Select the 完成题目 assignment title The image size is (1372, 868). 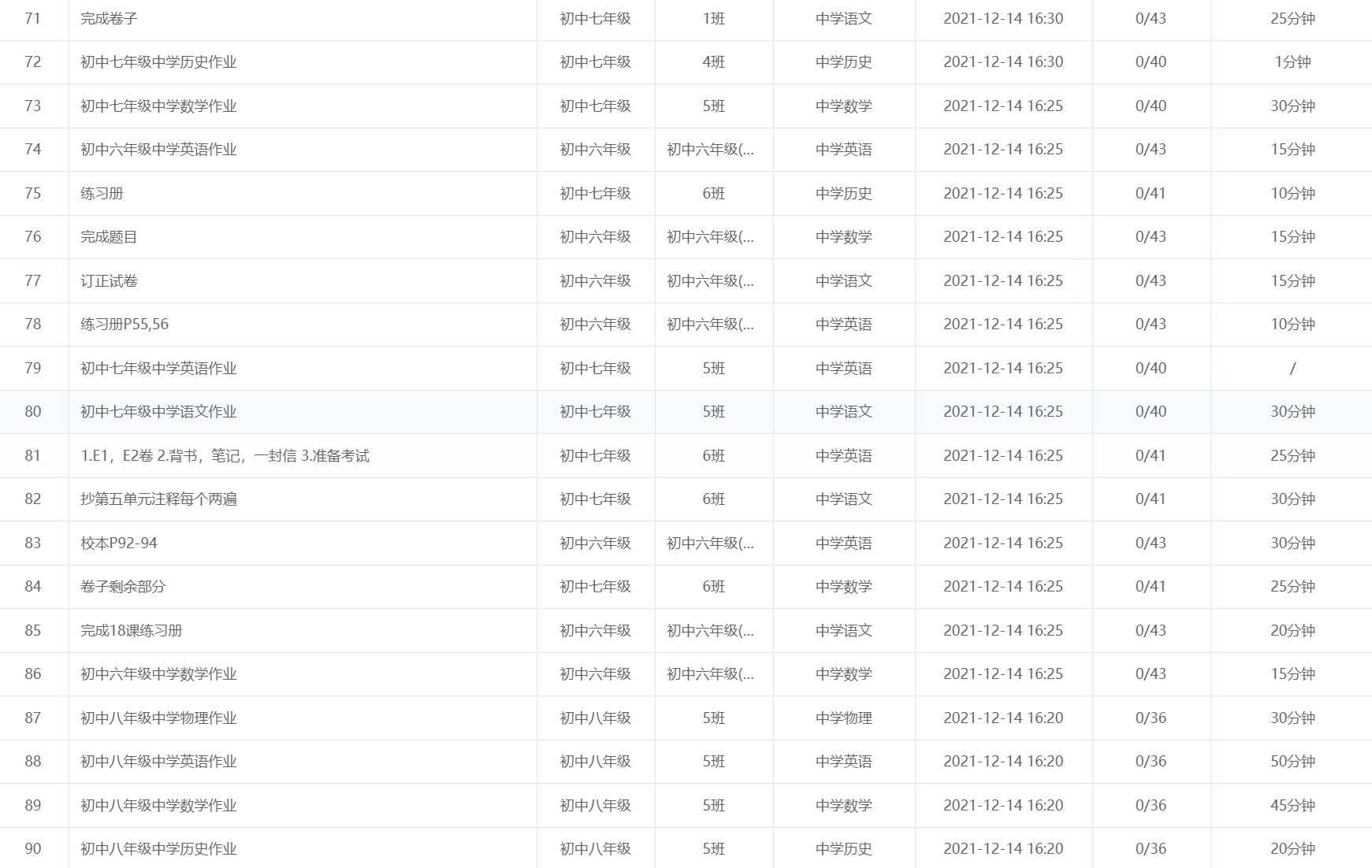coord(109,236)
